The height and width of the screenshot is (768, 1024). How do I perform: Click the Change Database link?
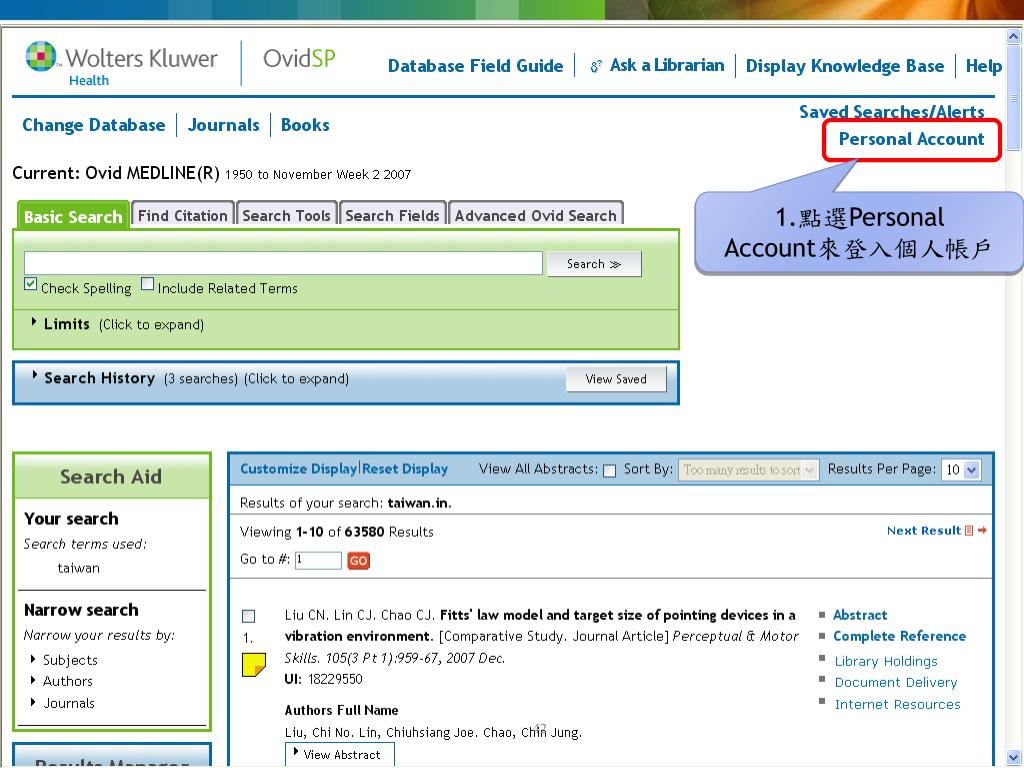[x=93, y=125]
